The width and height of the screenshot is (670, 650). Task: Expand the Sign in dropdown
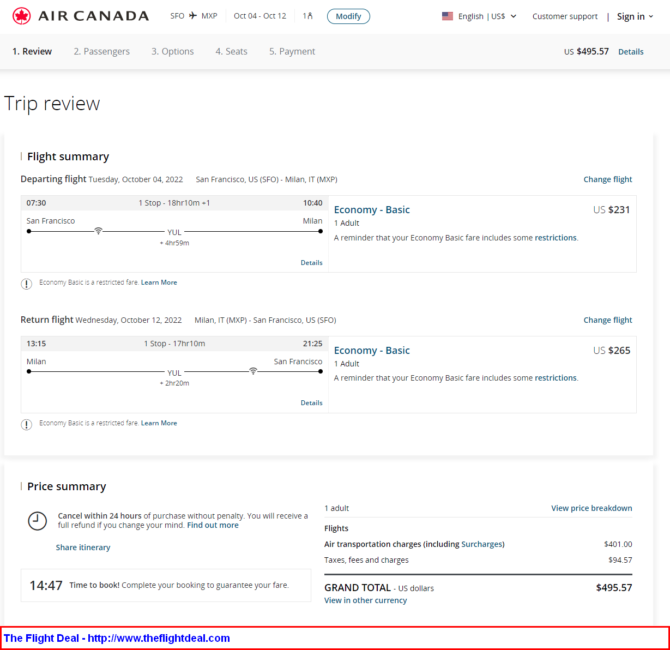(x=635, y=16)
